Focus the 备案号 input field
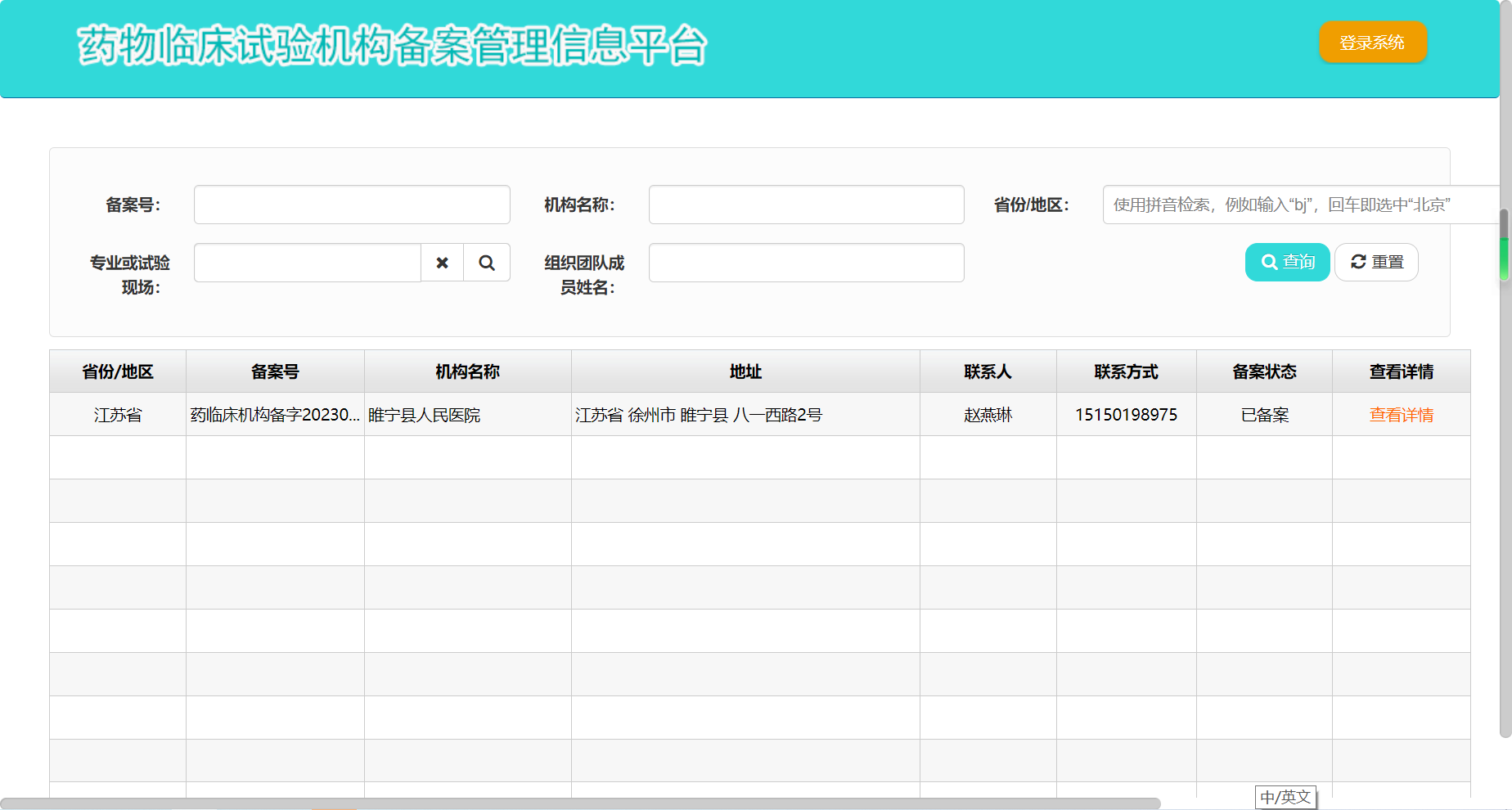 click(x=352, y=205)
